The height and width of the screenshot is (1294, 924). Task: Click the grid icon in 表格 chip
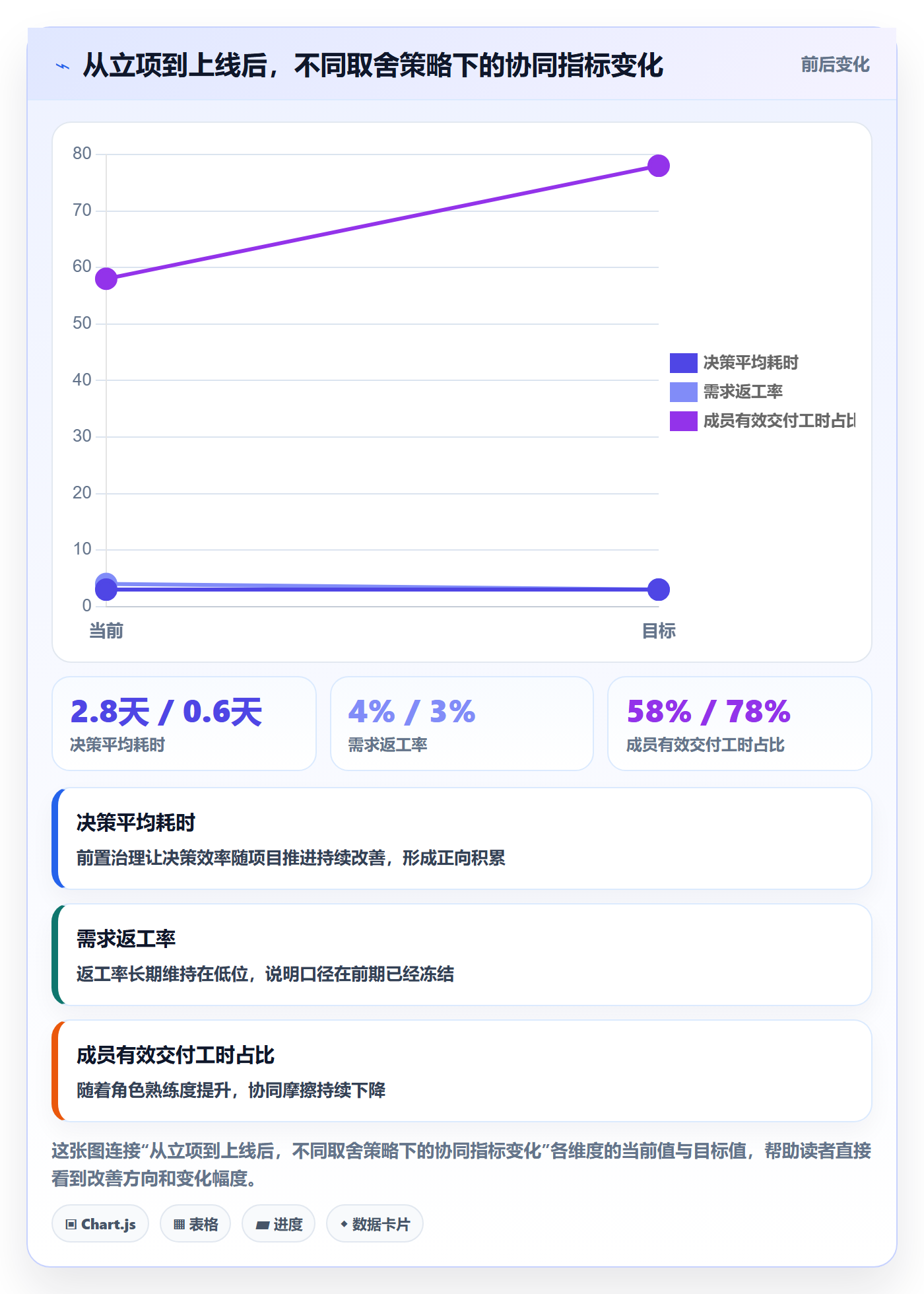coord(180,1225)
